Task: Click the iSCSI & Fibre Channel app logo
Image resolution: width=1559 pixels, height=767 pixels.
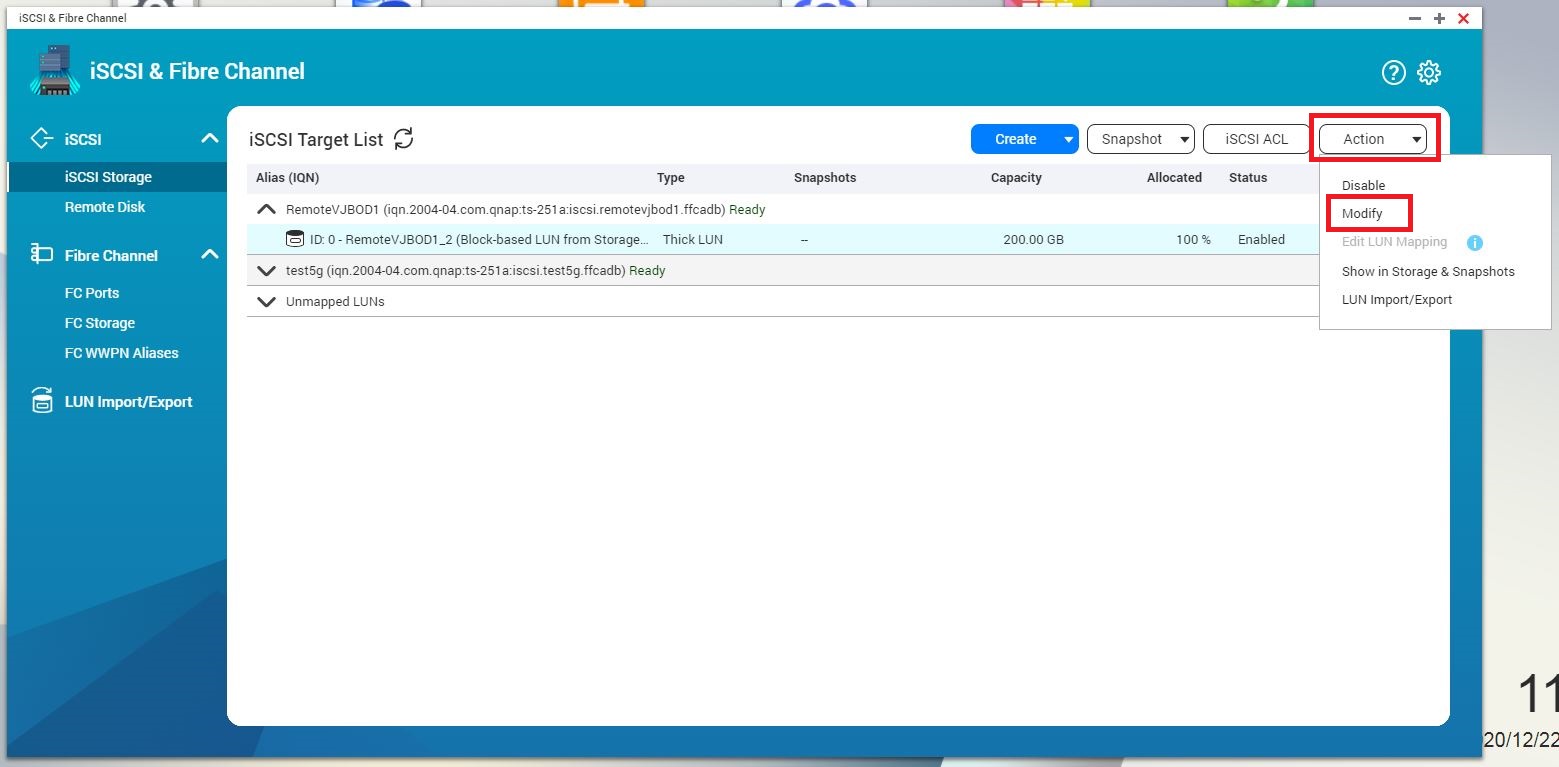Action: coord(54,71)
